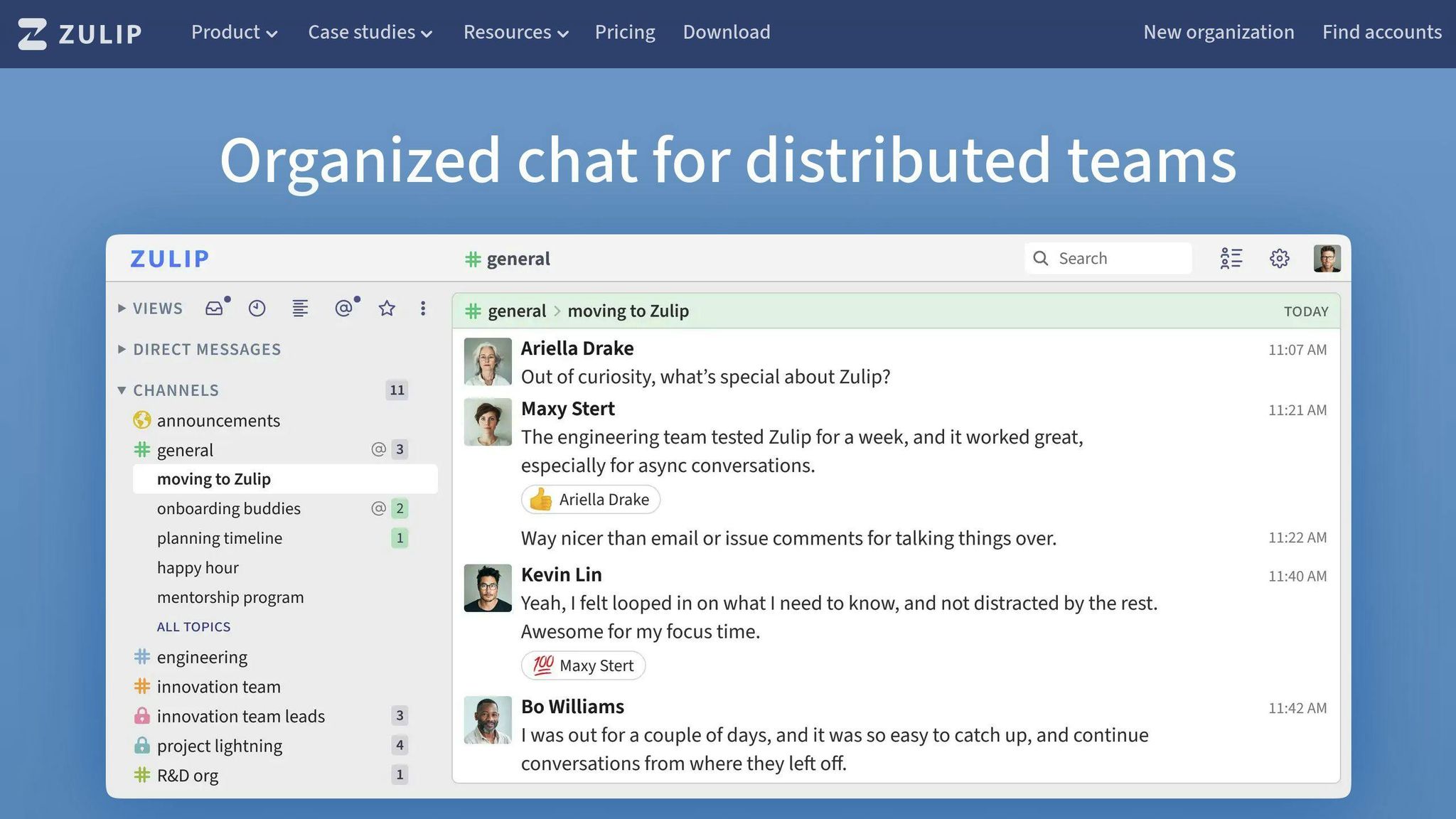This screenshot has height=819, width=1456.
Task: Click the views three-dot menu icon
Action: 423,308
